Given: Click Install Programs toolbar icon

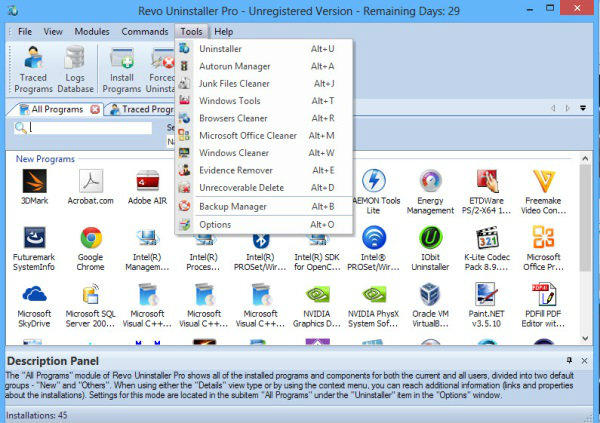Looking at the screenshot, I should 121,69.
